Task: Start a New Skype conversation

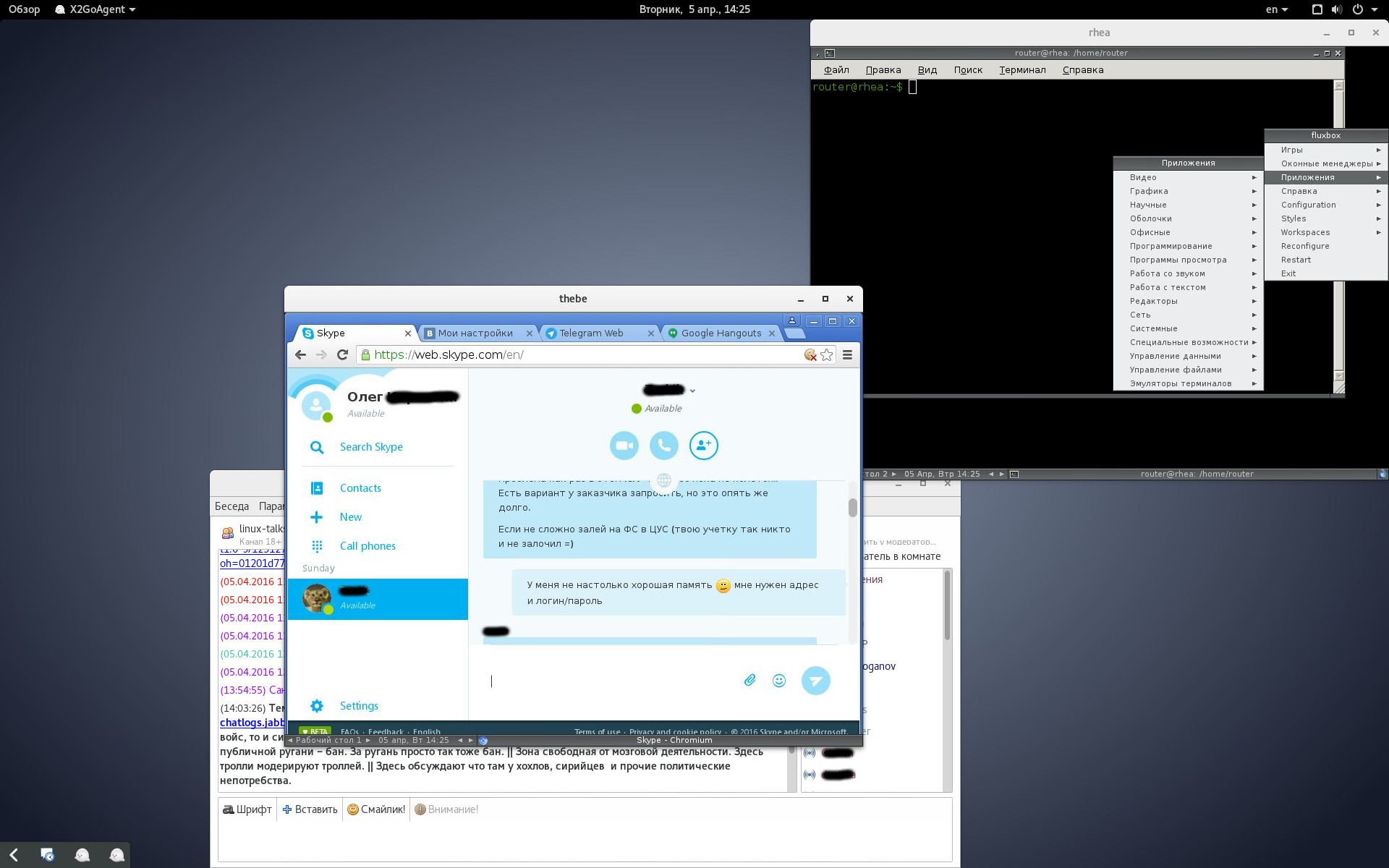Action: [x=350, y=517]
